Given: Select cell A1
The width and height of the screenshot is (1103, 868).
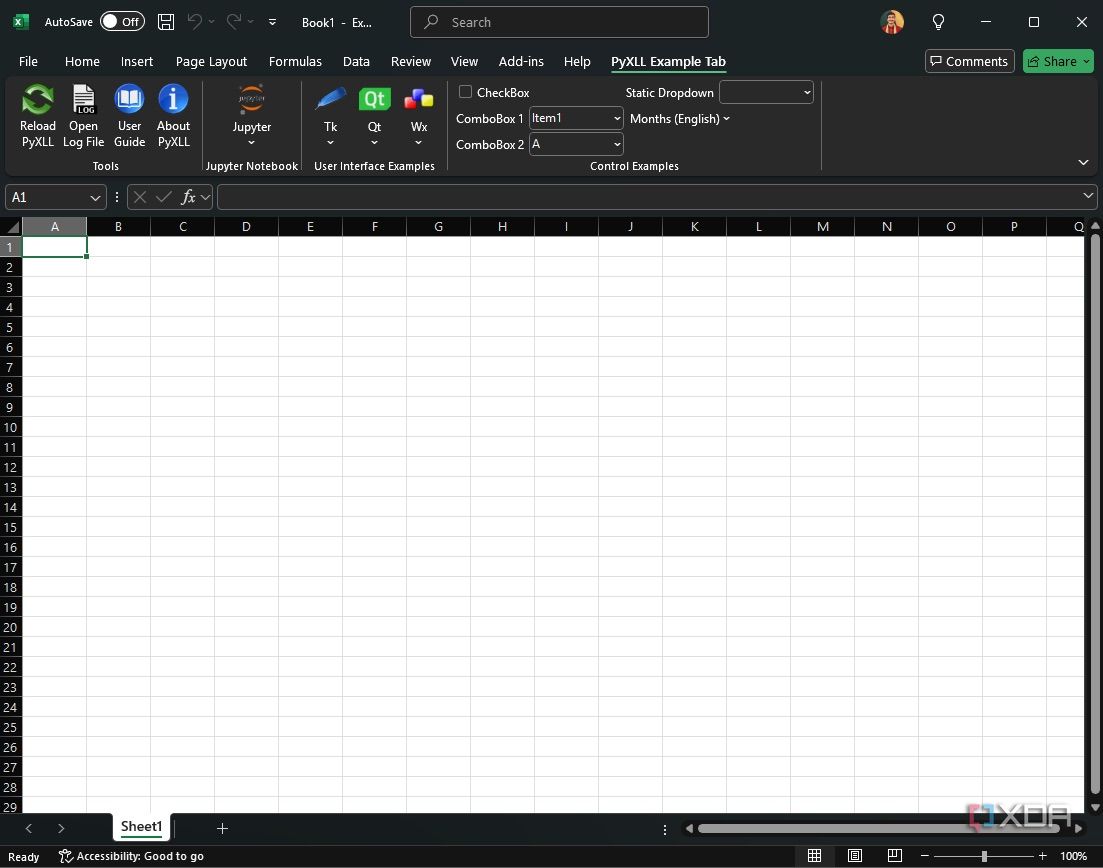Looking at the screenshot, I should pyautogui.click(x=55, y=247).
